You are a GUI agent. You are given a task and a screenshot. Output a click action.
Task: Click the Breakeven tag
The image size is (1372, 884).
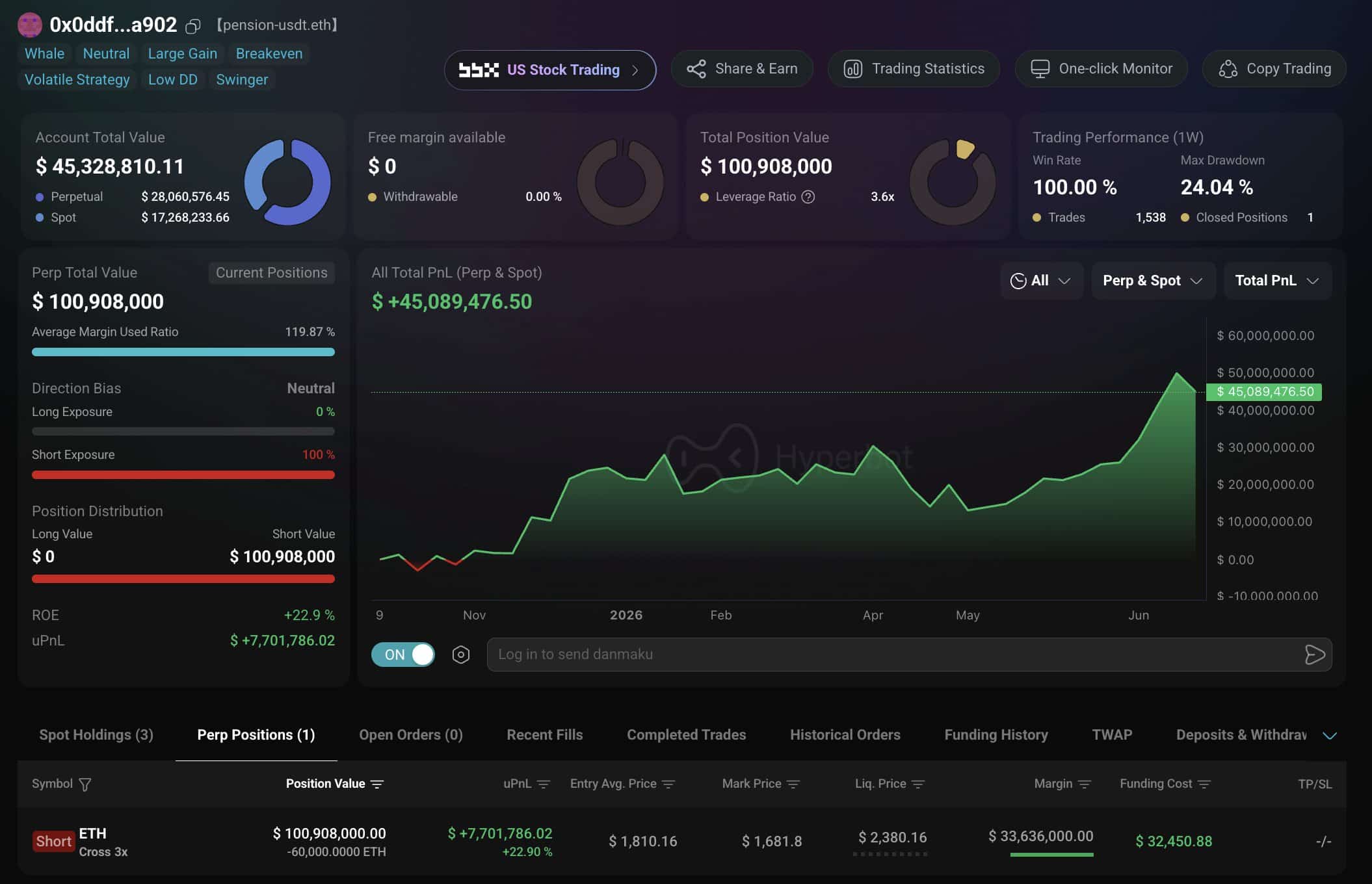click(x=269, y=54)
